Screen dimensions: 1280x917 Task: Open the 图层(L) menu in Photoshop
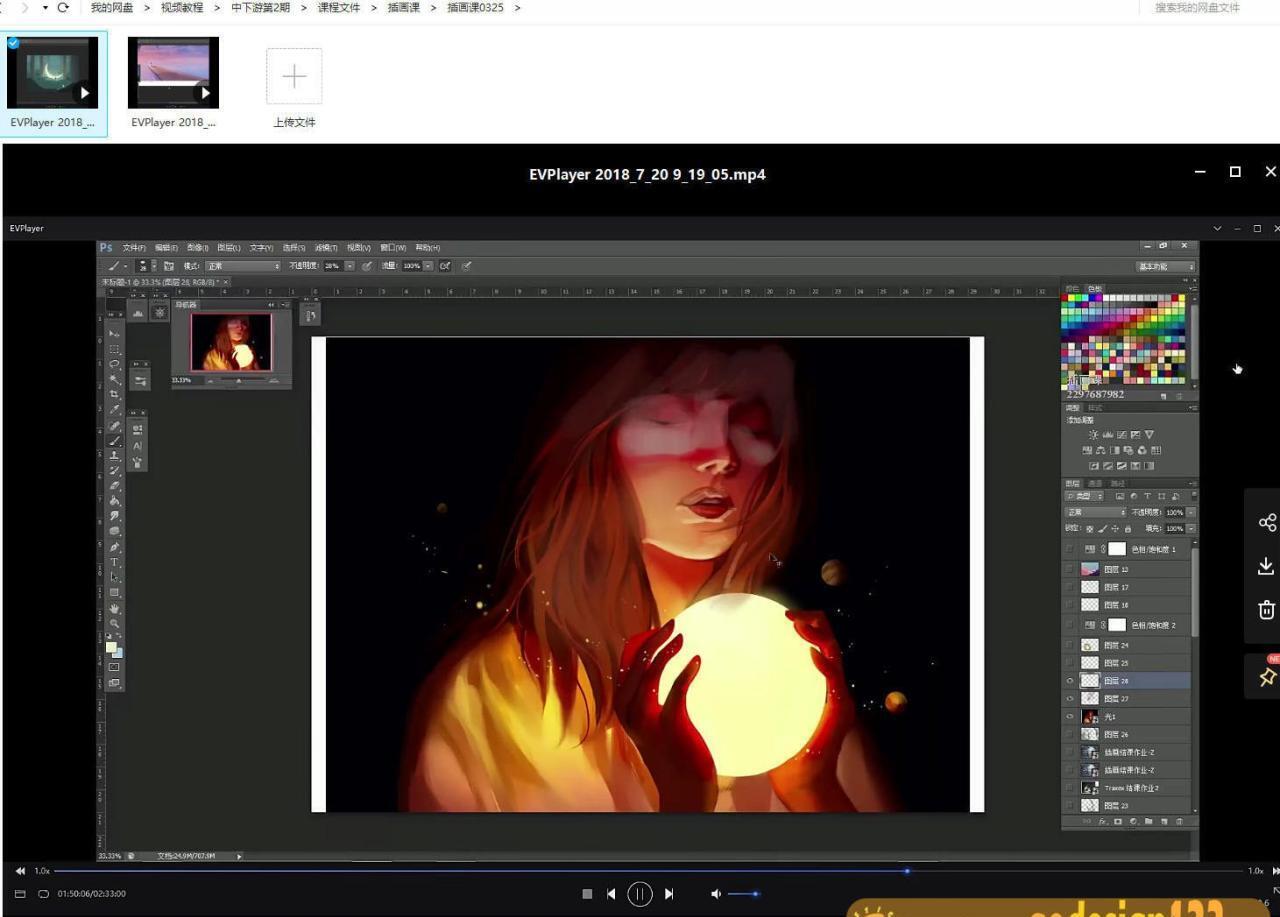[229, 248]
